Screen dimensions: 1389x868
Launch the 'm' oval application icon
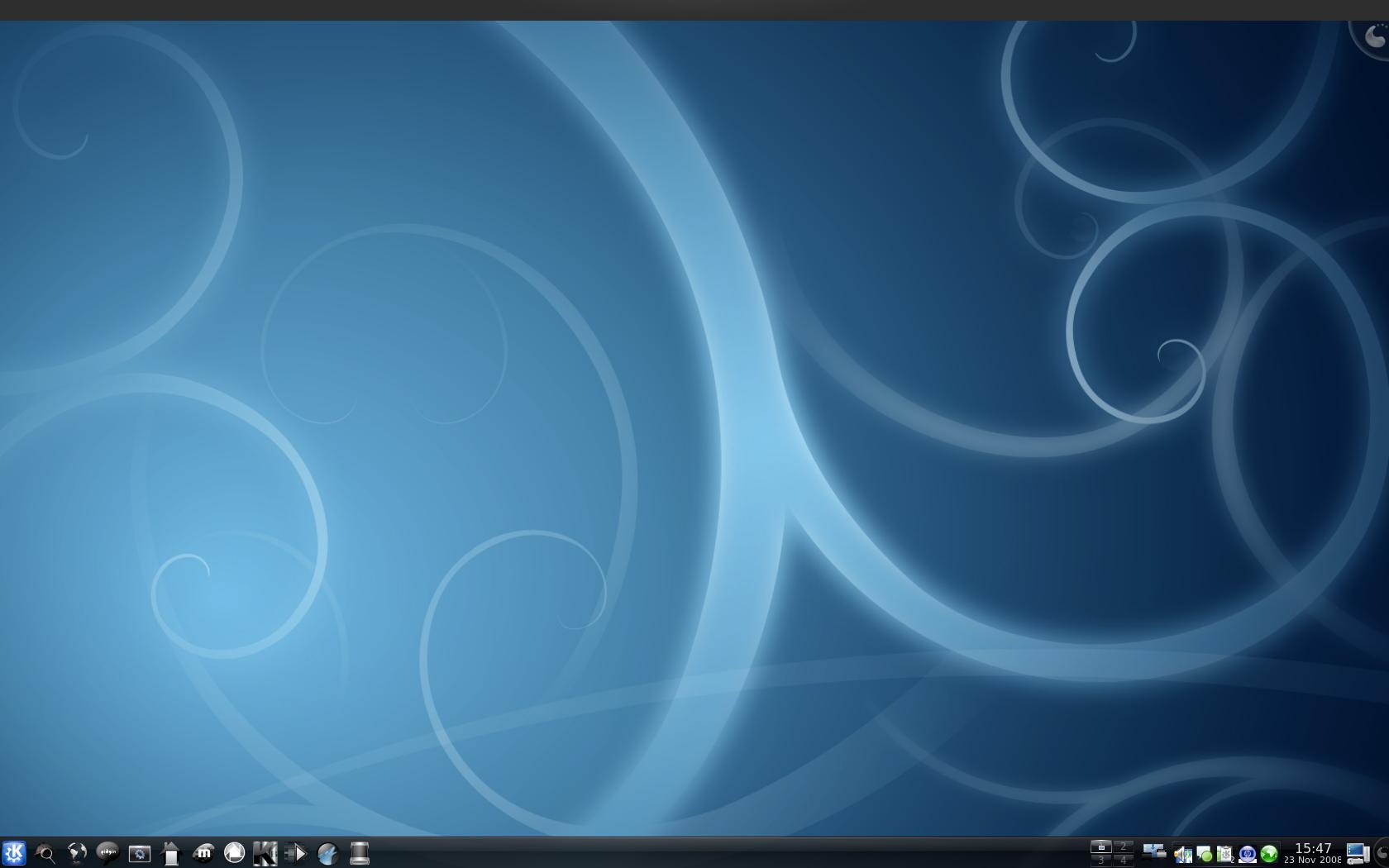pos(203,853)
